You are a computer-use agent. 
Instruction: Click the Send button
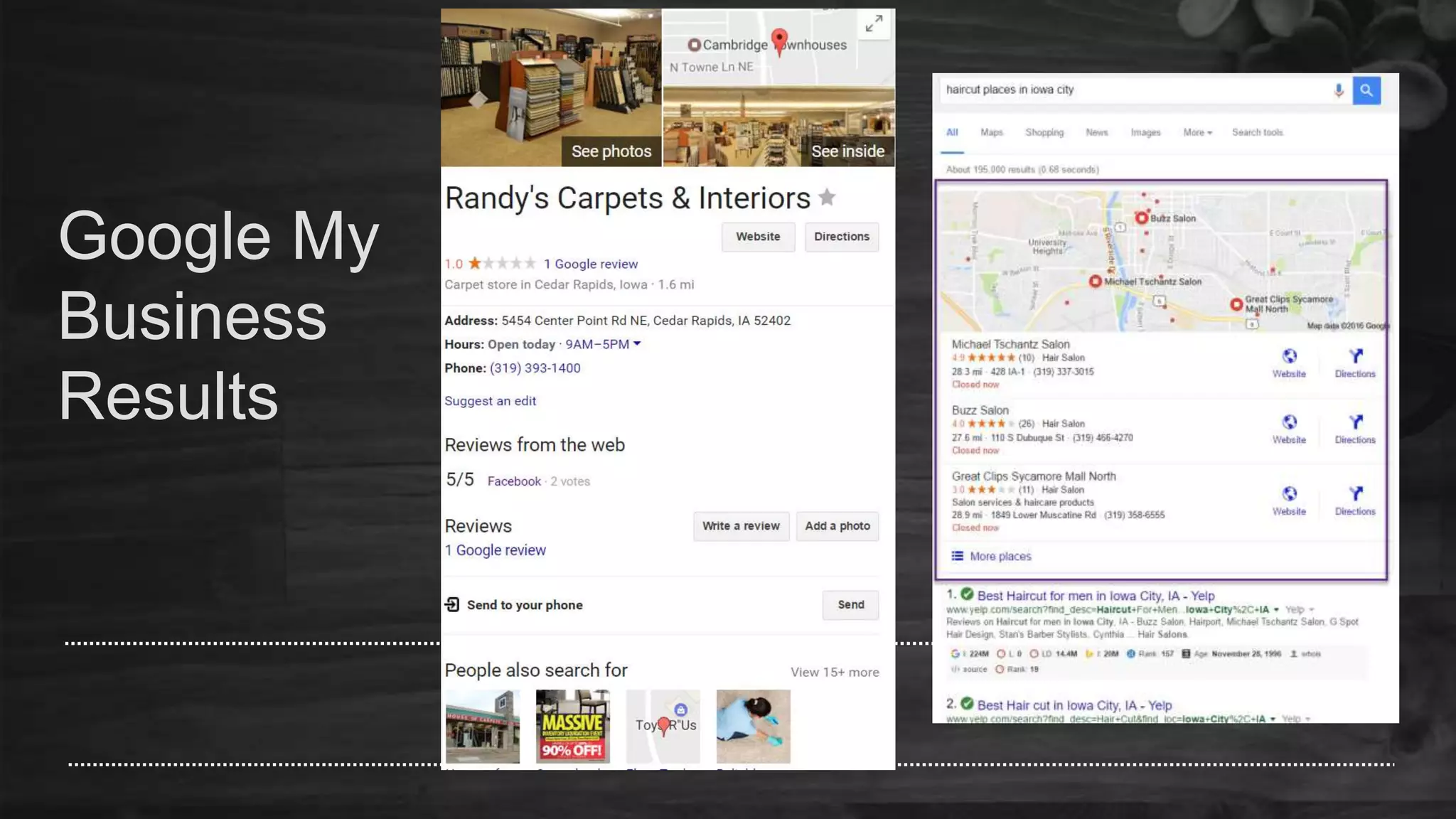[851, 604]
